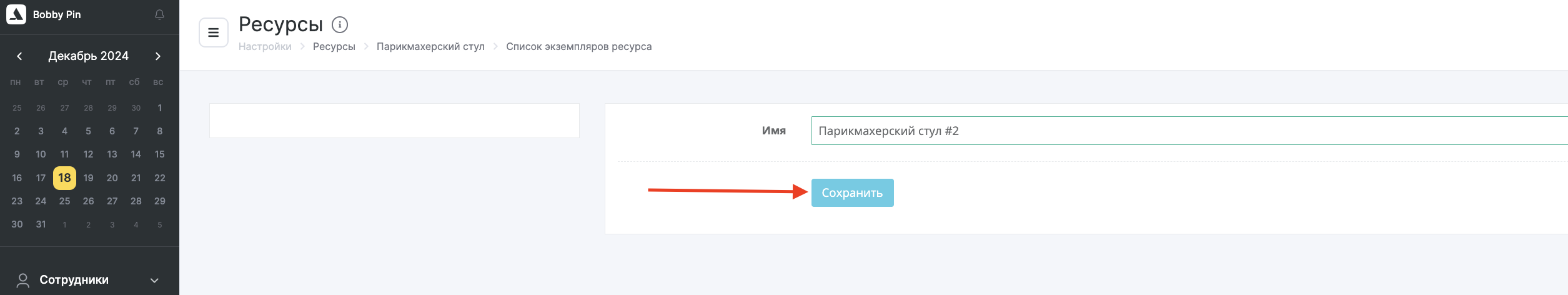
Task: Open Парикмахерский стул breadcrumb
Action: click(430, 47)
